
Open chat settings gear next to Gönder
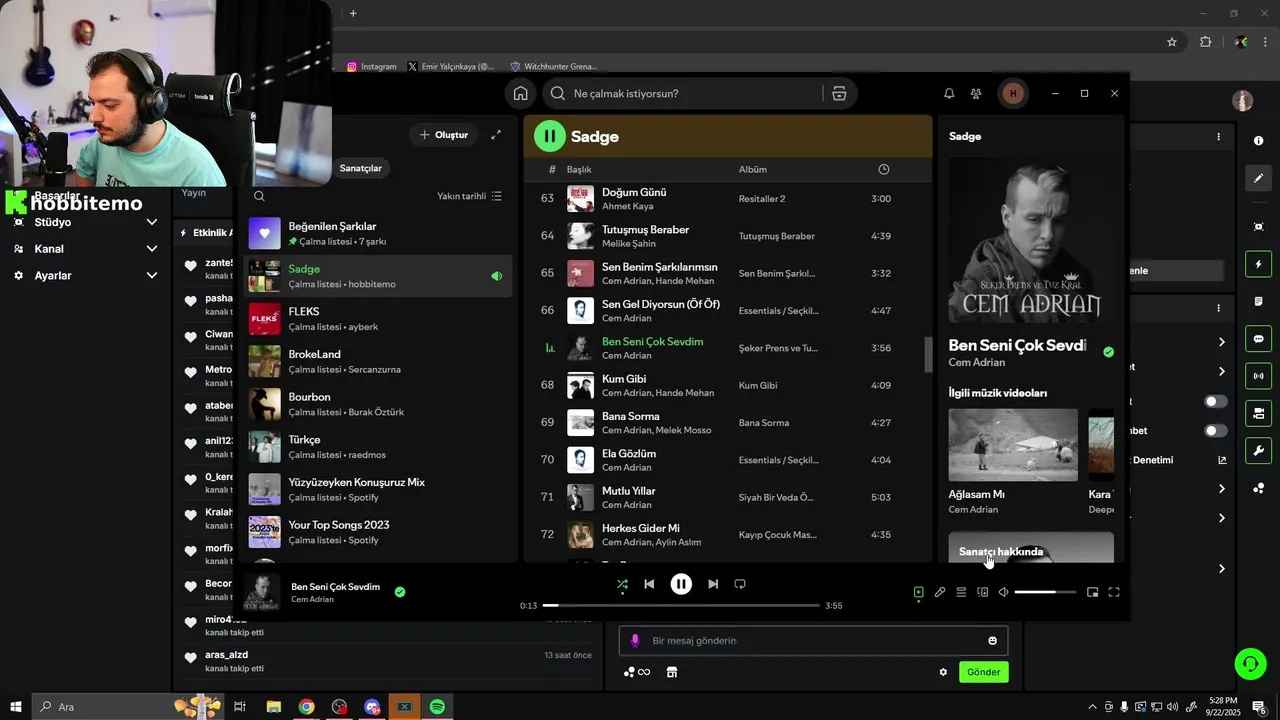[943, 672]
